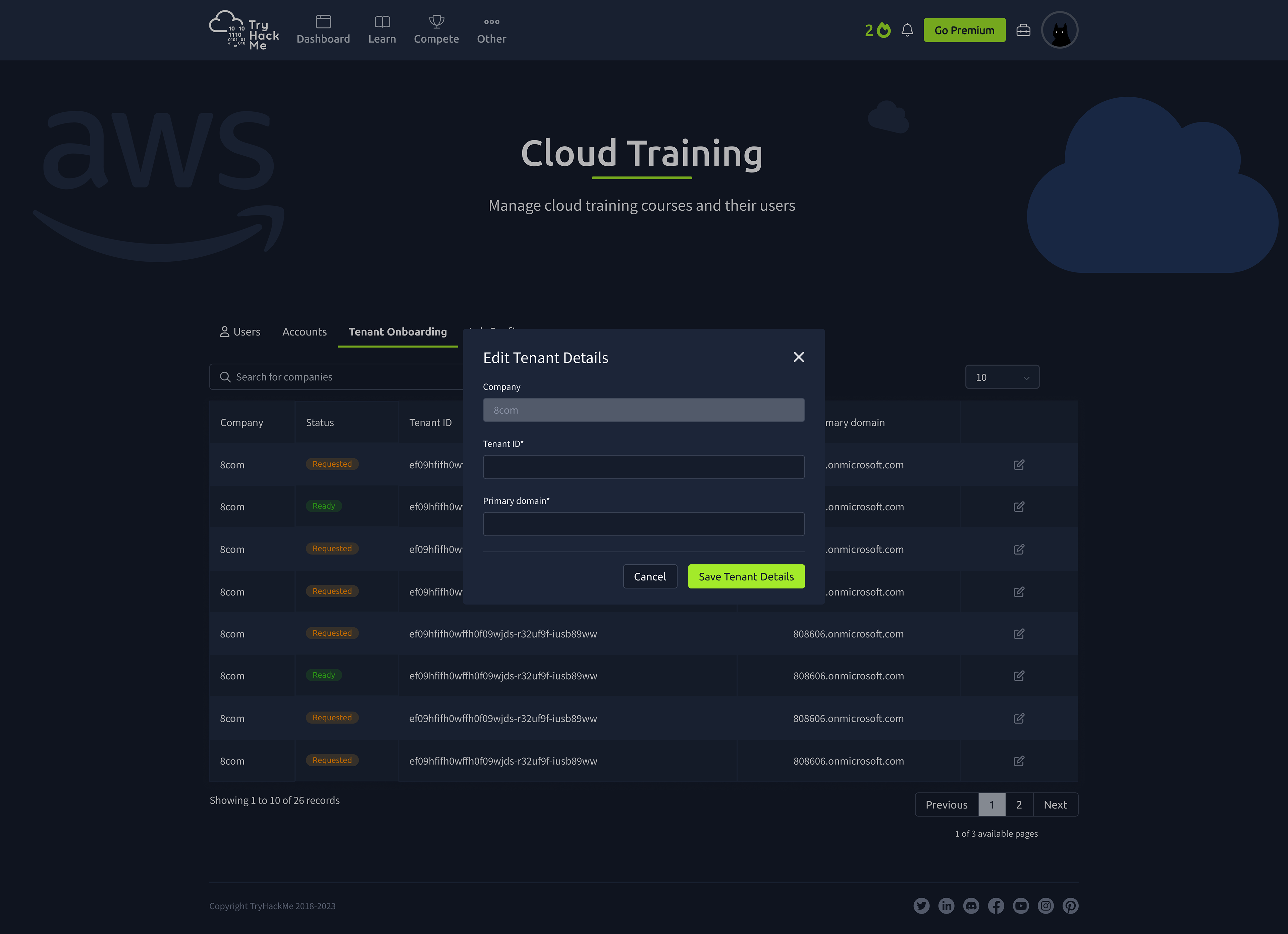The image size is (1288, 934).
Task: Select the Tenant Onboarding tab
Action: click(397, 332)
